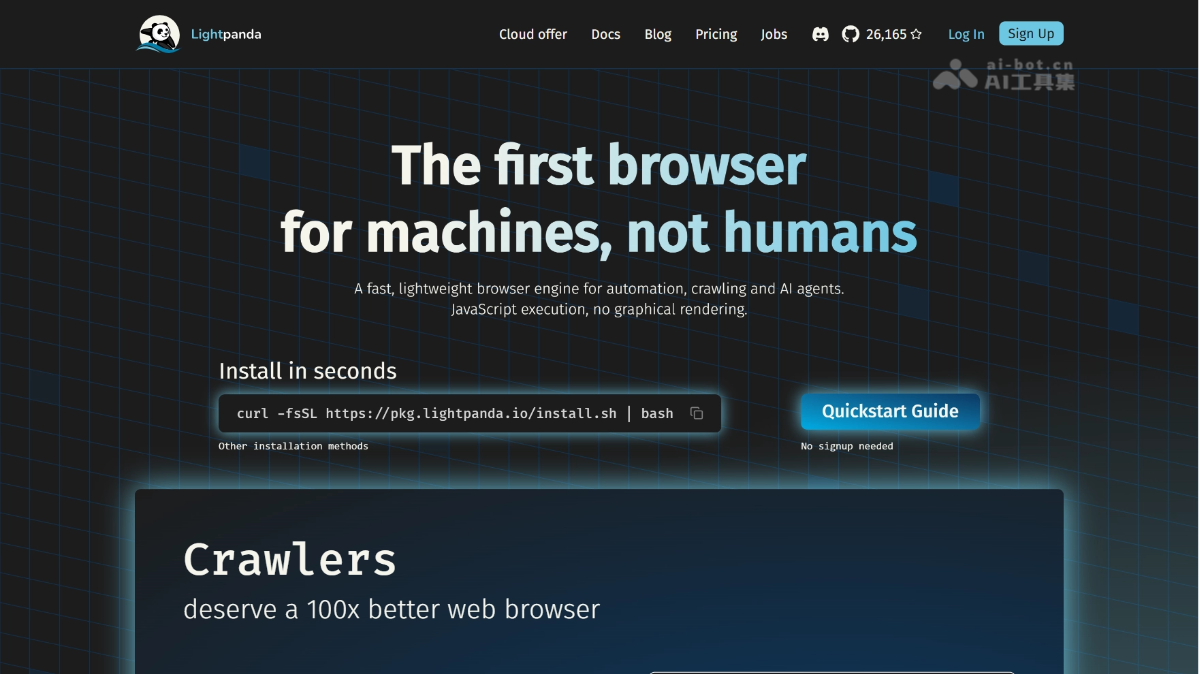Click the 'The first browser' headline
The width and height of the screenshot is (1200, 675).
click(x=598, y=165)
